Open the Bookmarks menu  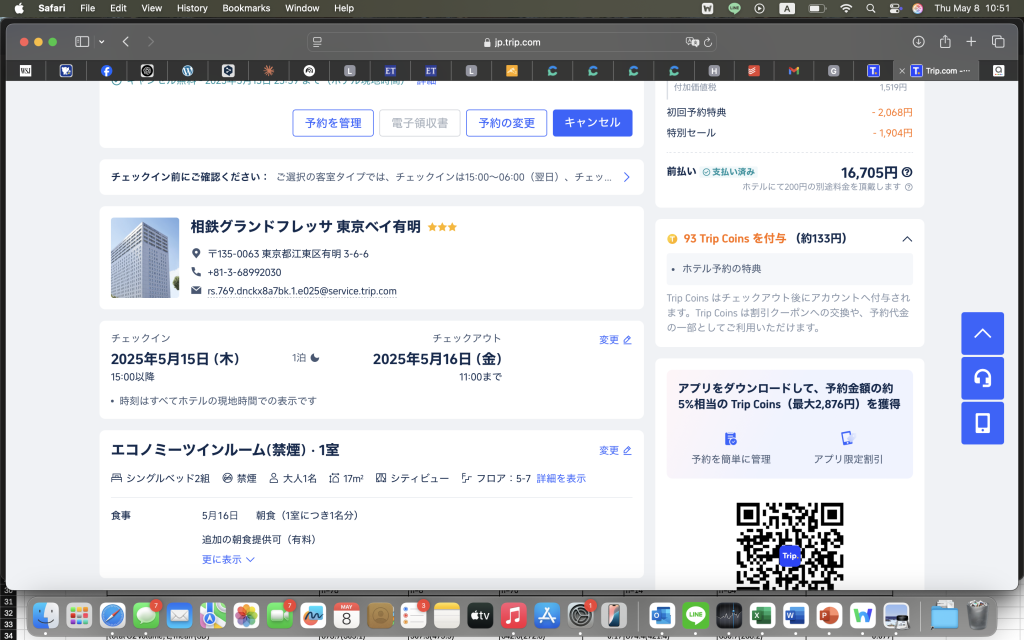click(246, 8)
